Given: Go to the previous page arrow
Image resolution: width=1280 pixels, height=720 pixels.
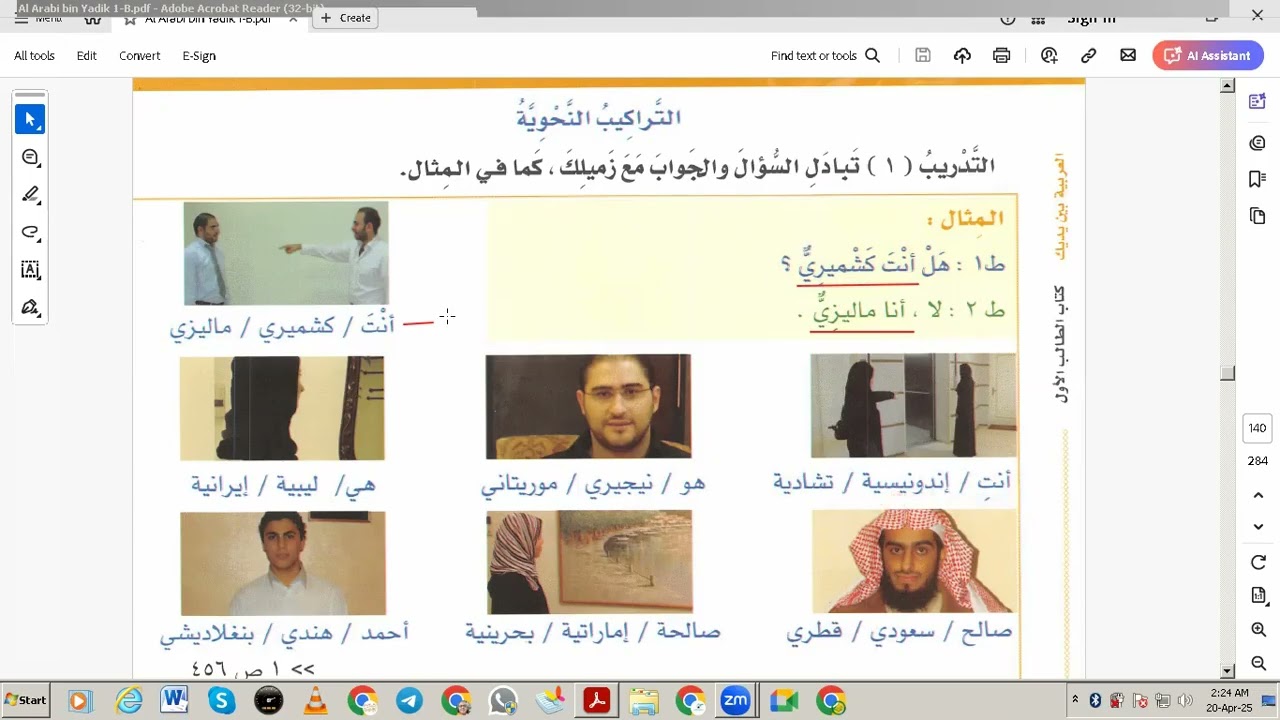Looking at the screenshot, I should coord(1258,495).
